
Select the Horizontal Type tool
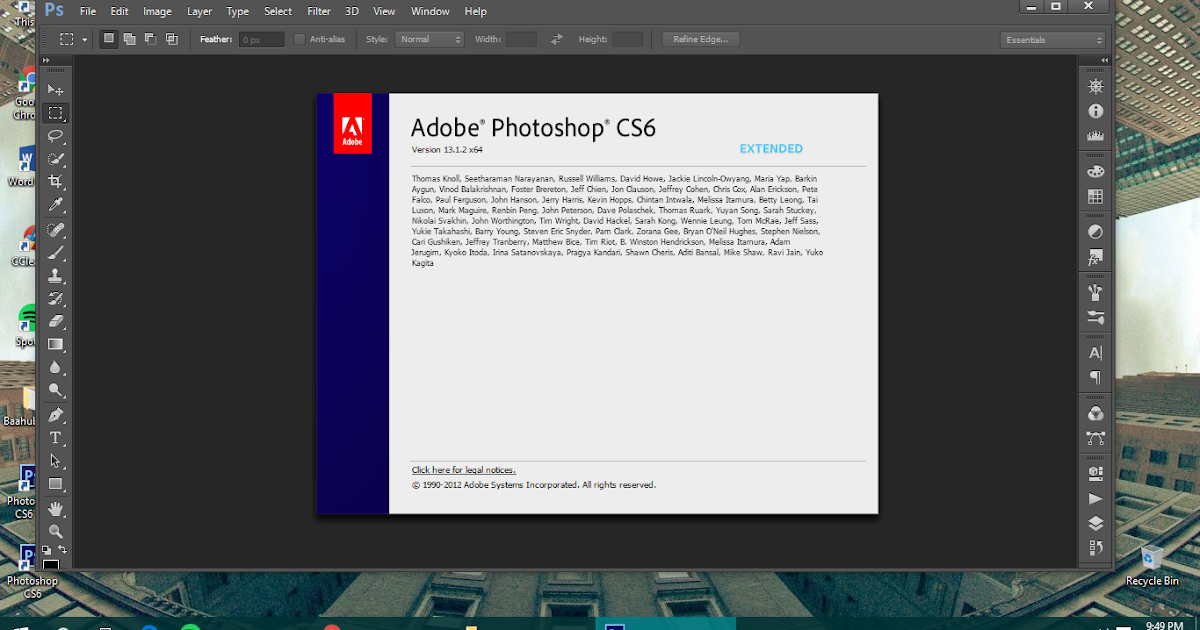pyautogui.click(x=56, y=438)
